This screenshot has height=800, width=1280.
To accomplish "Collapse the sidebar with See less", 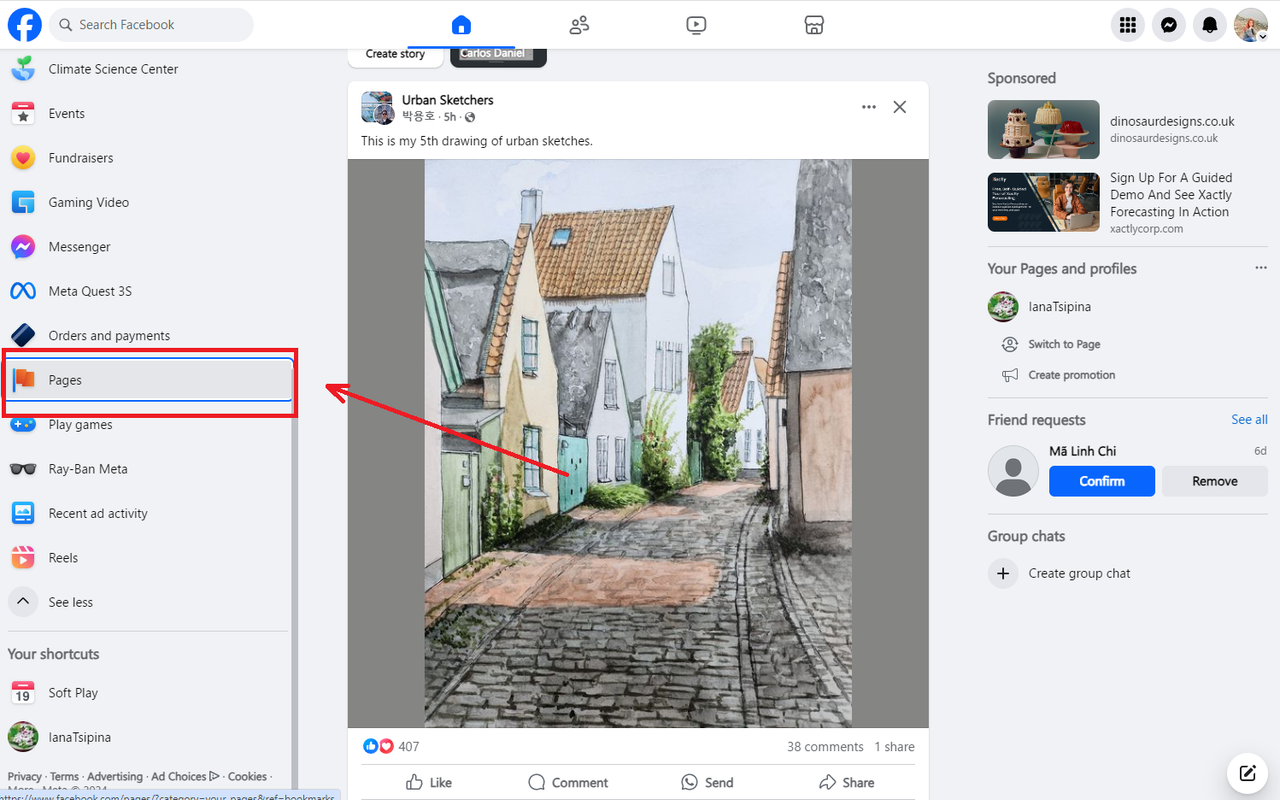I will [148, 602].
